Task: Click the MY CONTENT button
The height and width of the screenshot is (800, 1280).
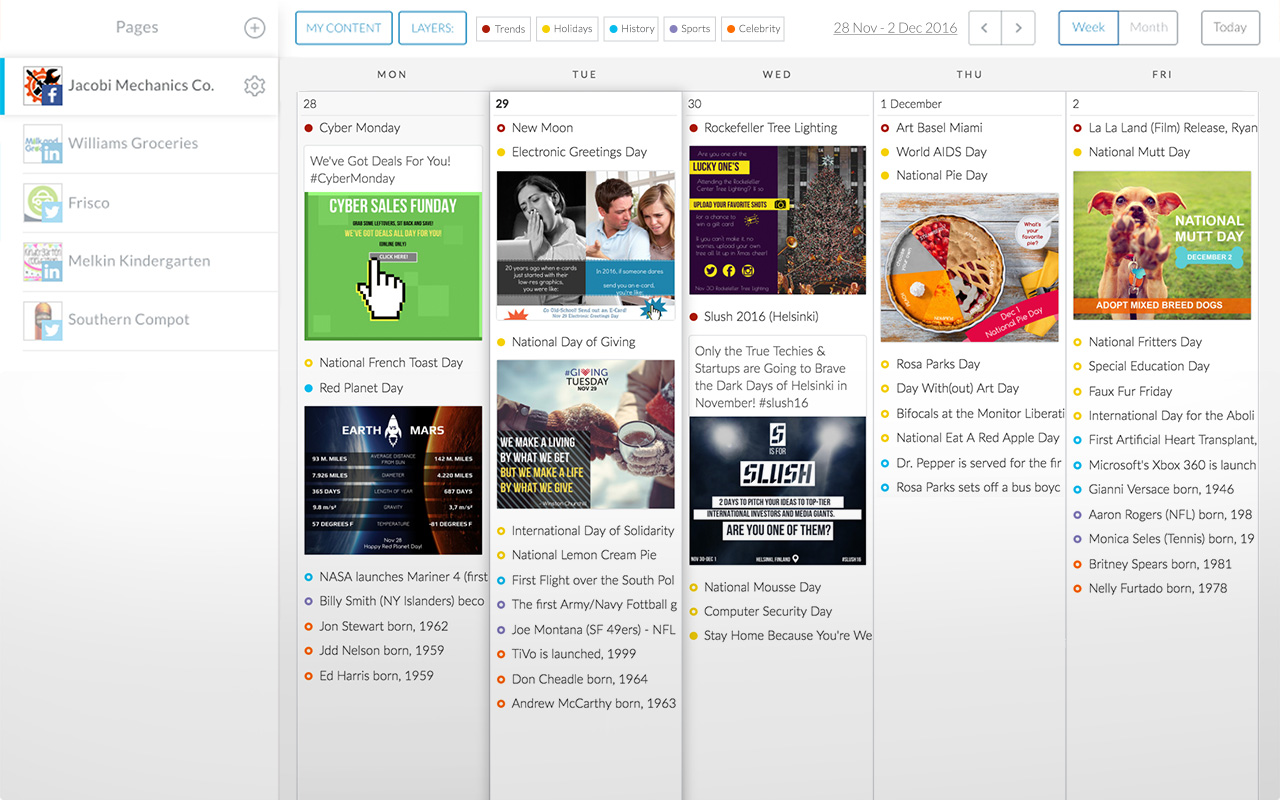Action: [343, 28]
